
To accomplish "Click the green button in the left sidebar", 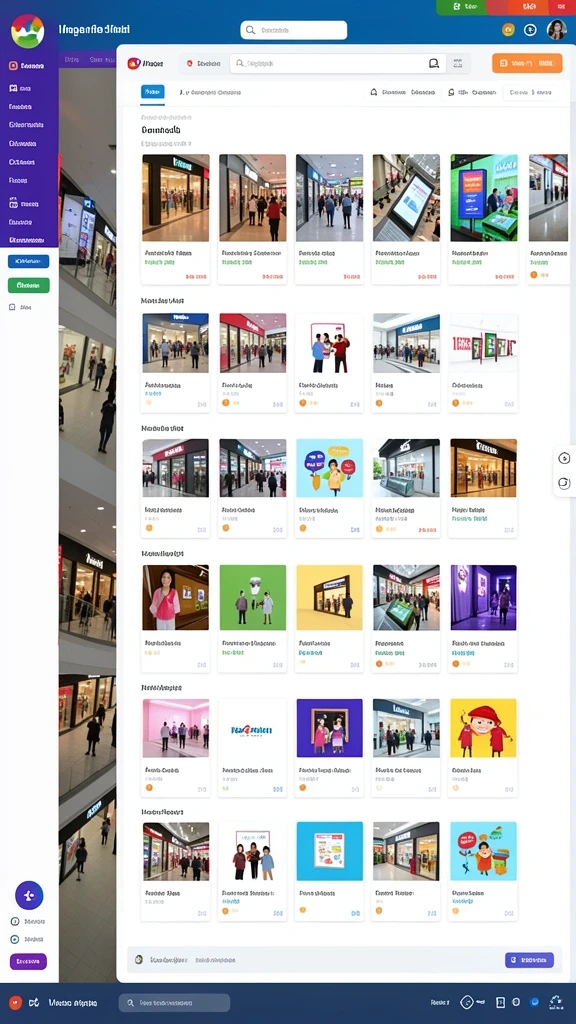I will 29,285.
